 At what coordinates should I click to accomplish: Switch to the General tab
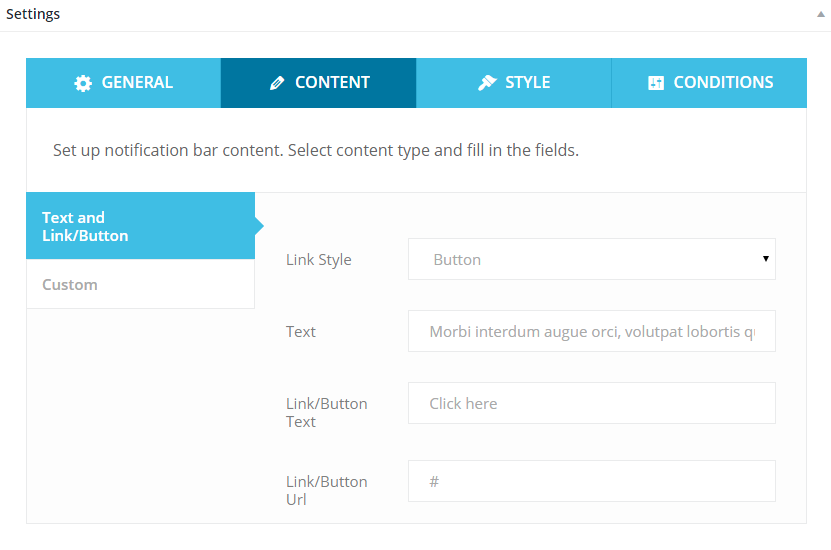123,83
